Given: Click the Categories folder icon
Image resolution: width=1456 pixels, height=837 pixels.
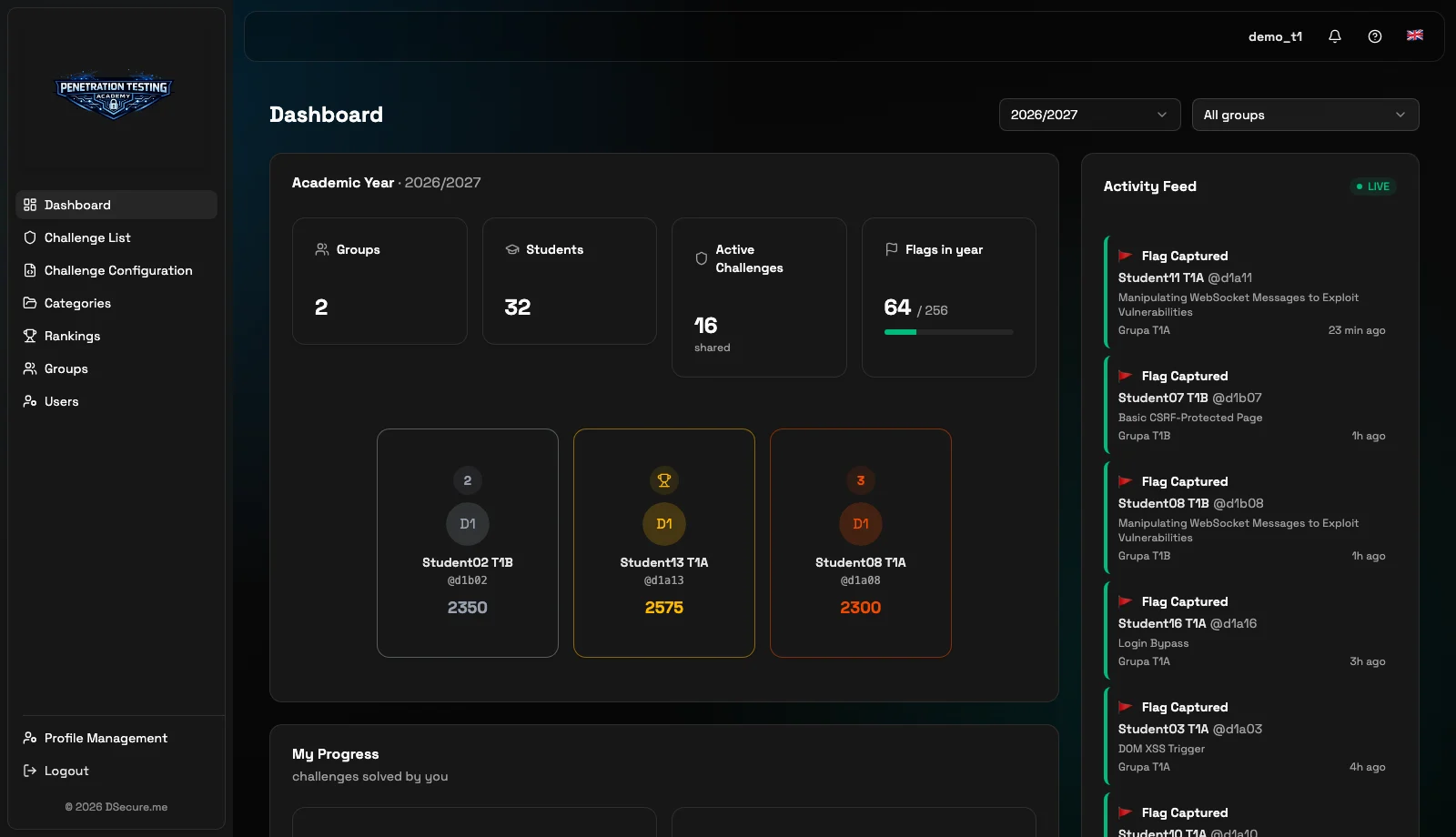Looking at the screenshot, I should tap(30, 303).
